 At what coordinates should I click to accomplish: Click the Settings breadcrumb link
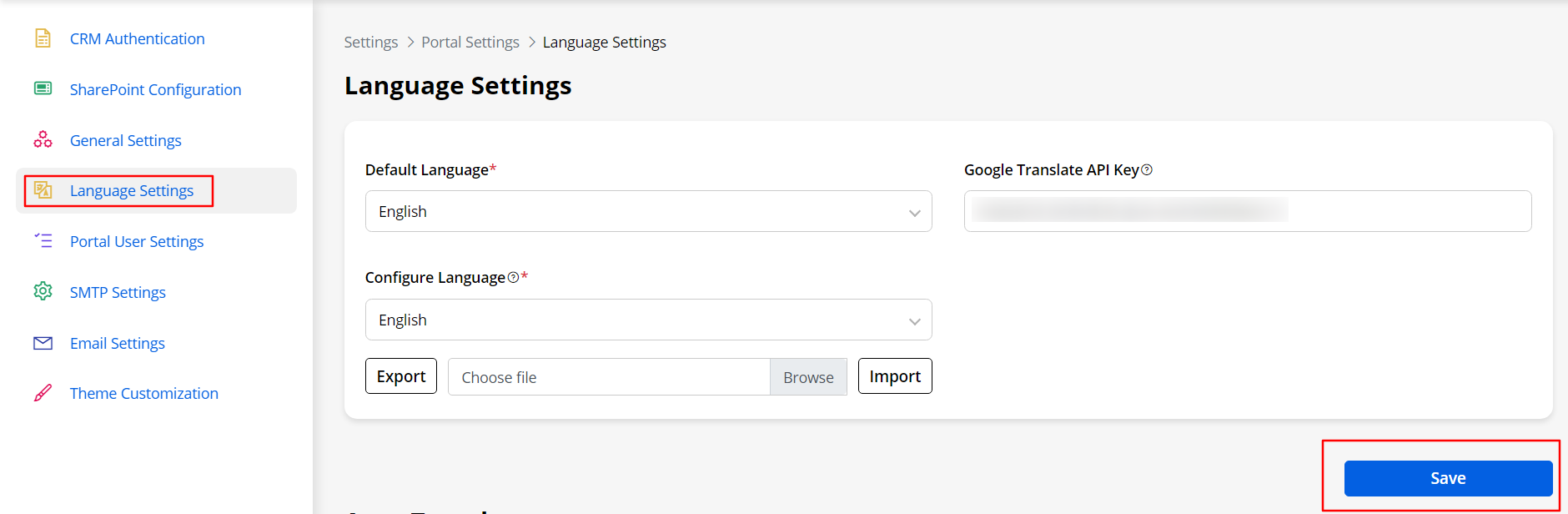[x=370, y=43]
